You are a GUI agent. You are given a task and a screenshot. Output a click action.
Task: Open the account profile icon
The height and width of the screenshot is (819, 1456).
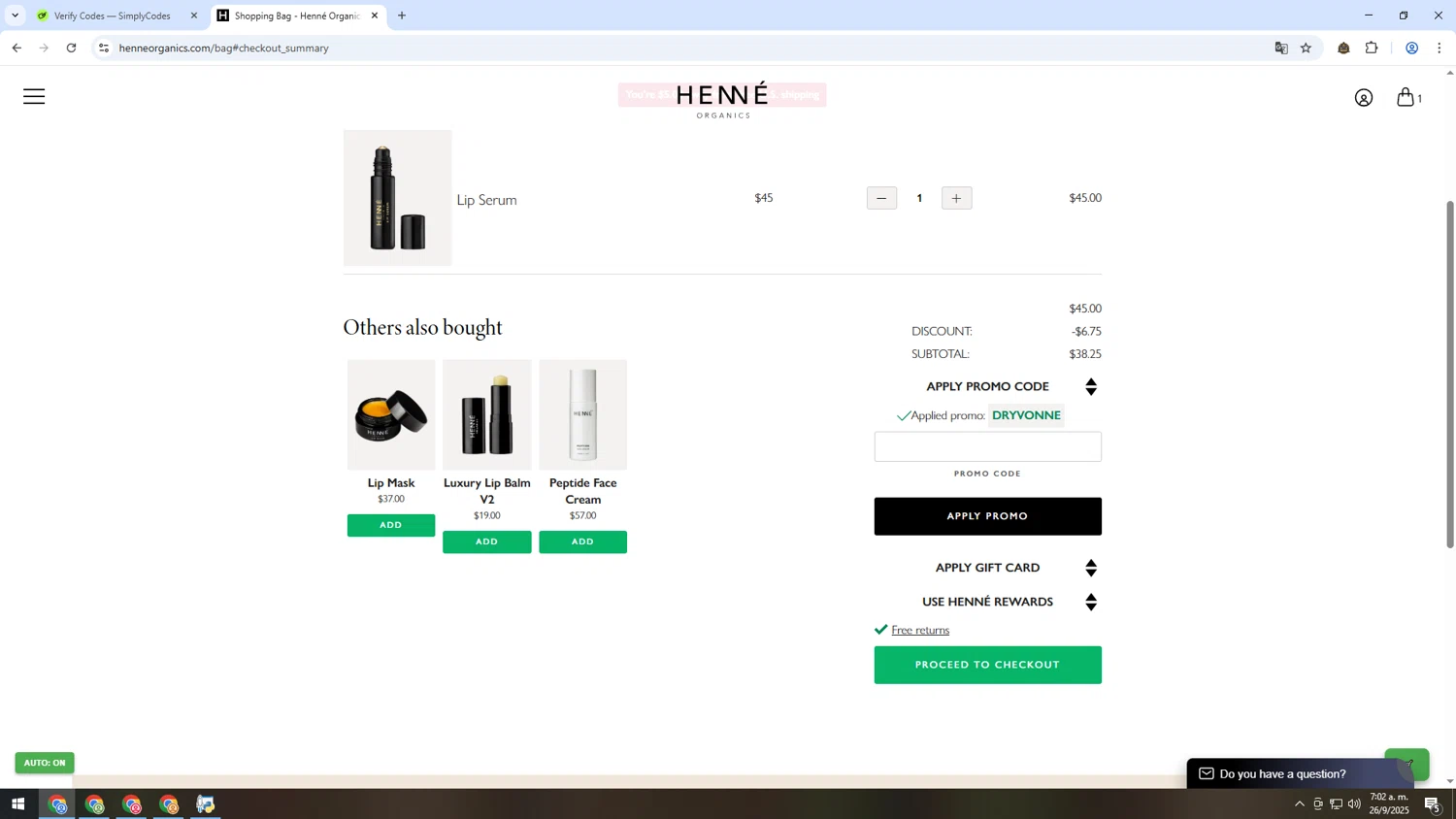pyautogui.click(x=1364, y=98)
